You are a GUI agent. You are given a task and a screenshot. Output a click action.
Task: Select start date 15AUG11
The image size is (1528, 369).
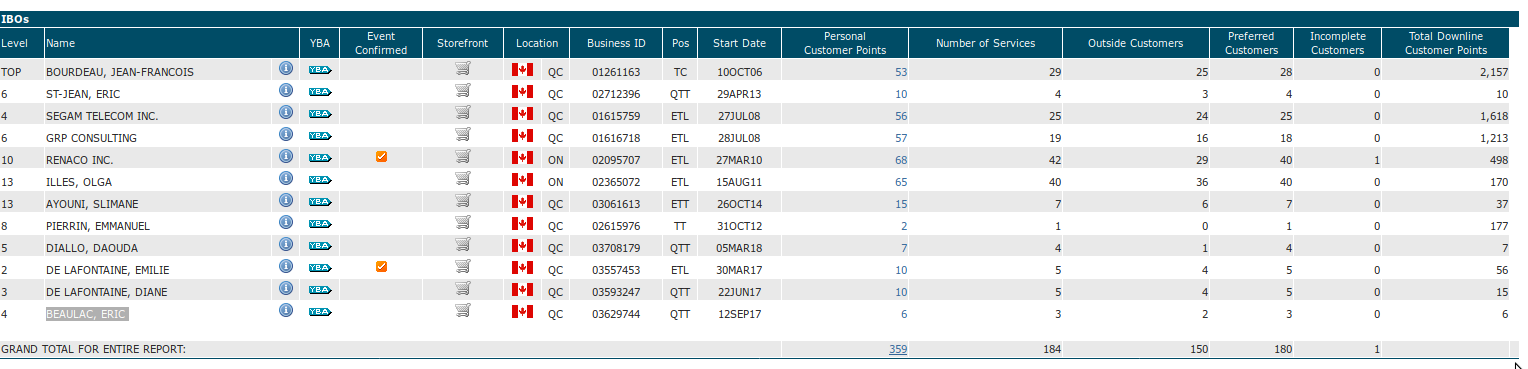[740, 182]
